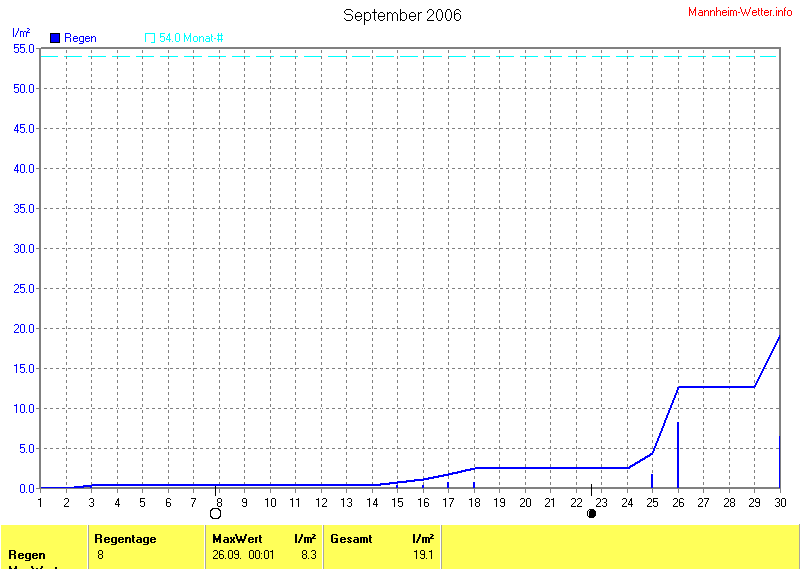The image size is (800, 569).
Task: Click the small rain bar at day 25
Action: pyautogui.click(x=652, y=481)
